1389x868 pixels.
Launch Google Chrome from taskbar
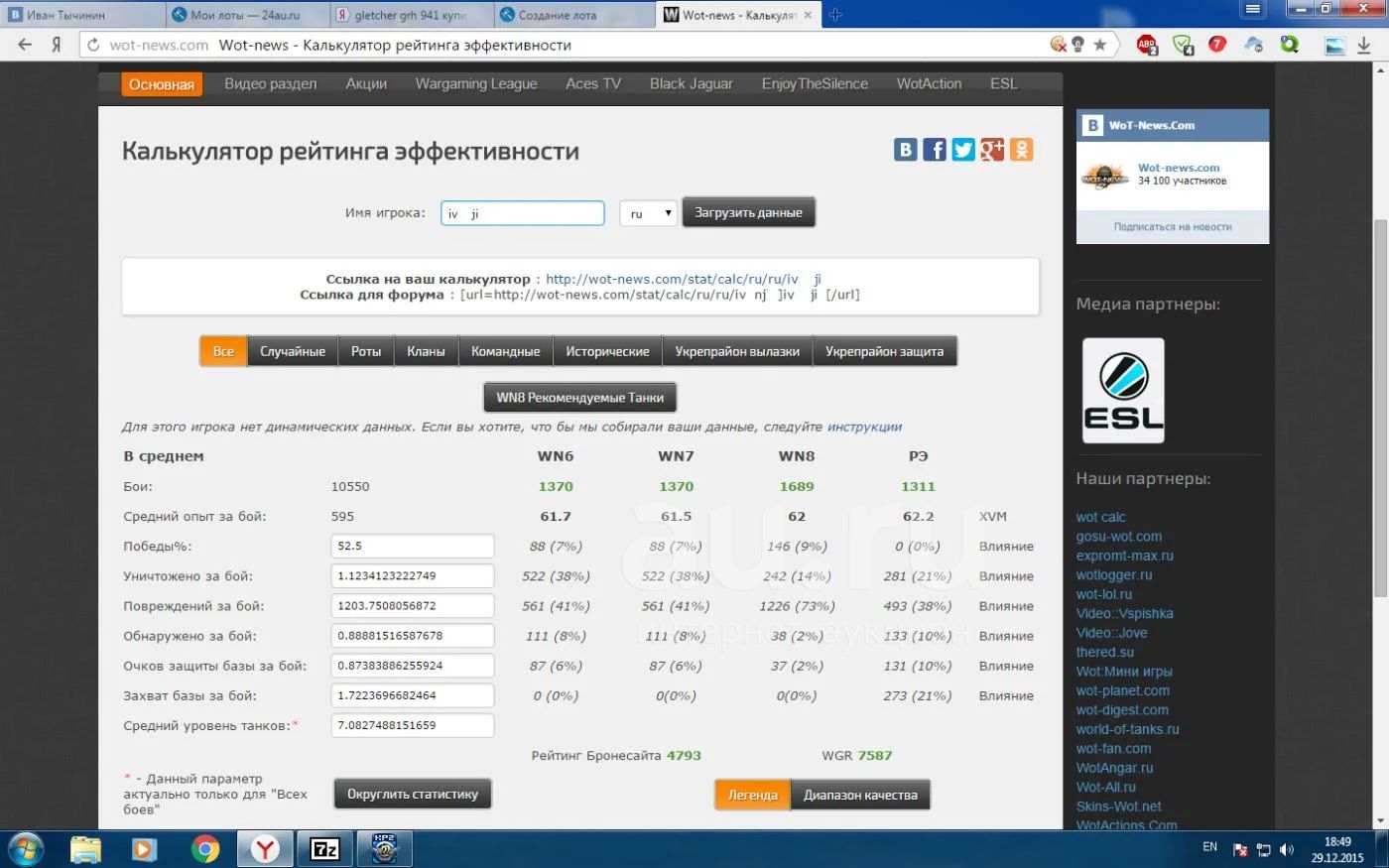pyautogui.click(x=205, y=849)
